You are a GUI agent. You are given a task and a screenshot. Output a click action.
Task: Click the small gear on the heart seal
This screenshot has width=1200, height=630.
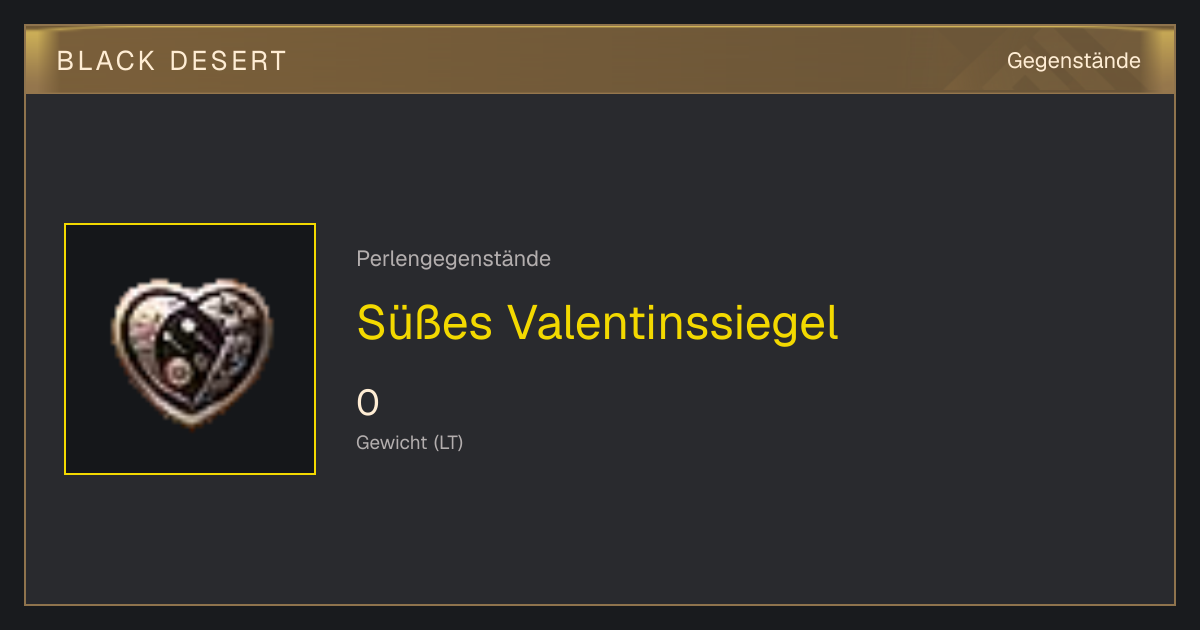(180, 373)
